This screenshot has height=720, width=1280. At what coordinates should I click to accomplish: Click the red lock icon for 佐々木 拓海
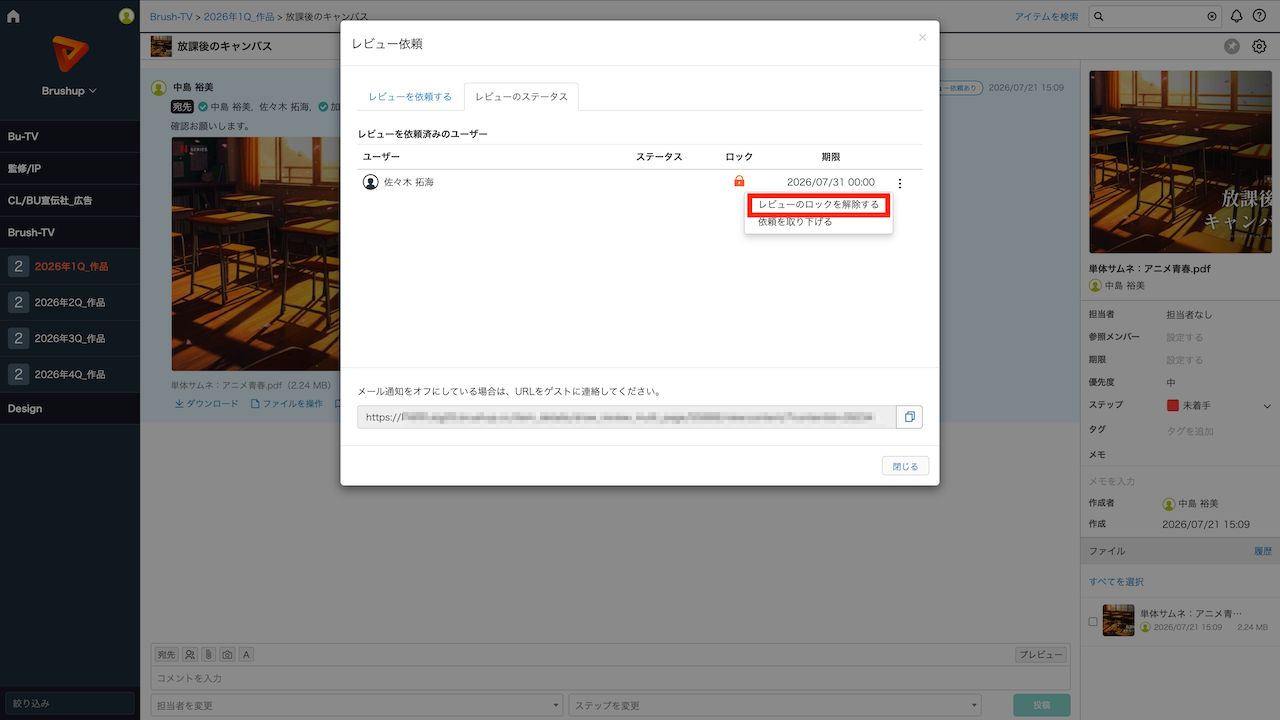(739, 181)
